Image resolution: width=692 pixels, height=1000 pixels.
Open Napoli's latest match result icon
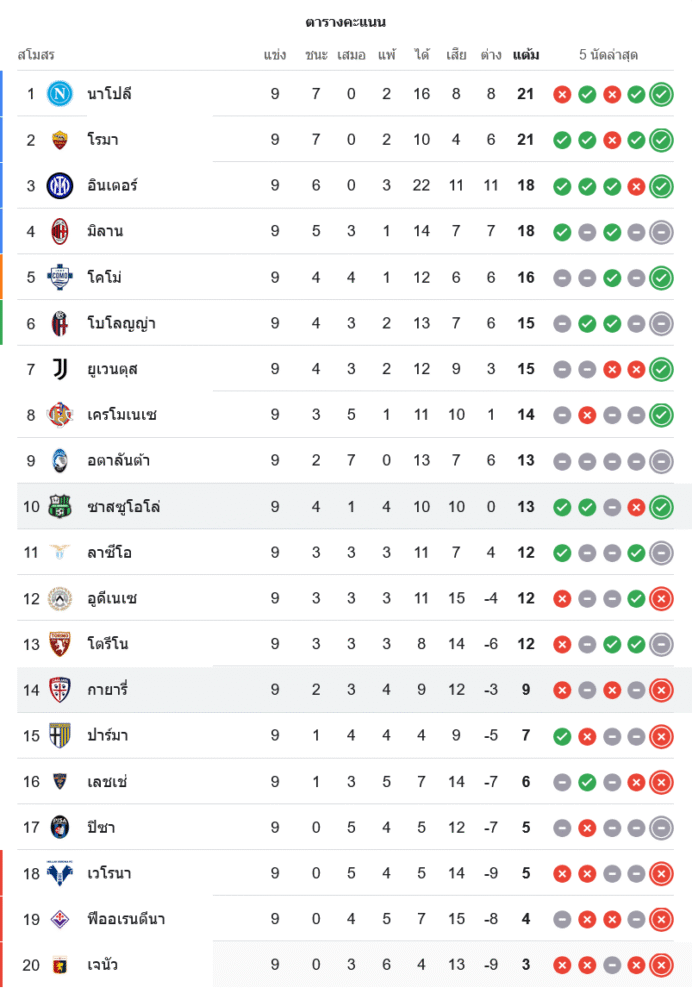661,94
